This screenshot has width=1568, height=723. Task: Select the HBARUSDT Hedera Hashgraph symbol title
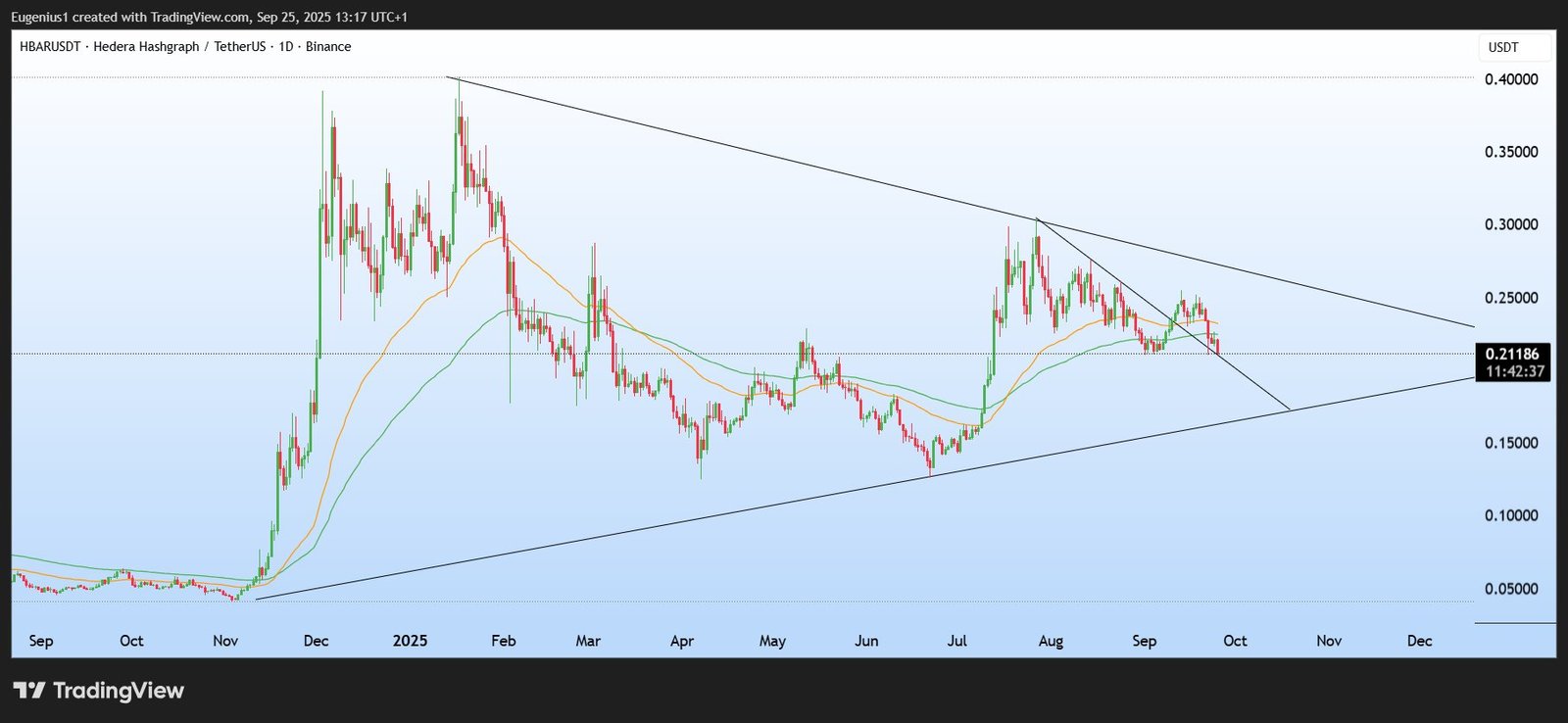tap(185, 46)
